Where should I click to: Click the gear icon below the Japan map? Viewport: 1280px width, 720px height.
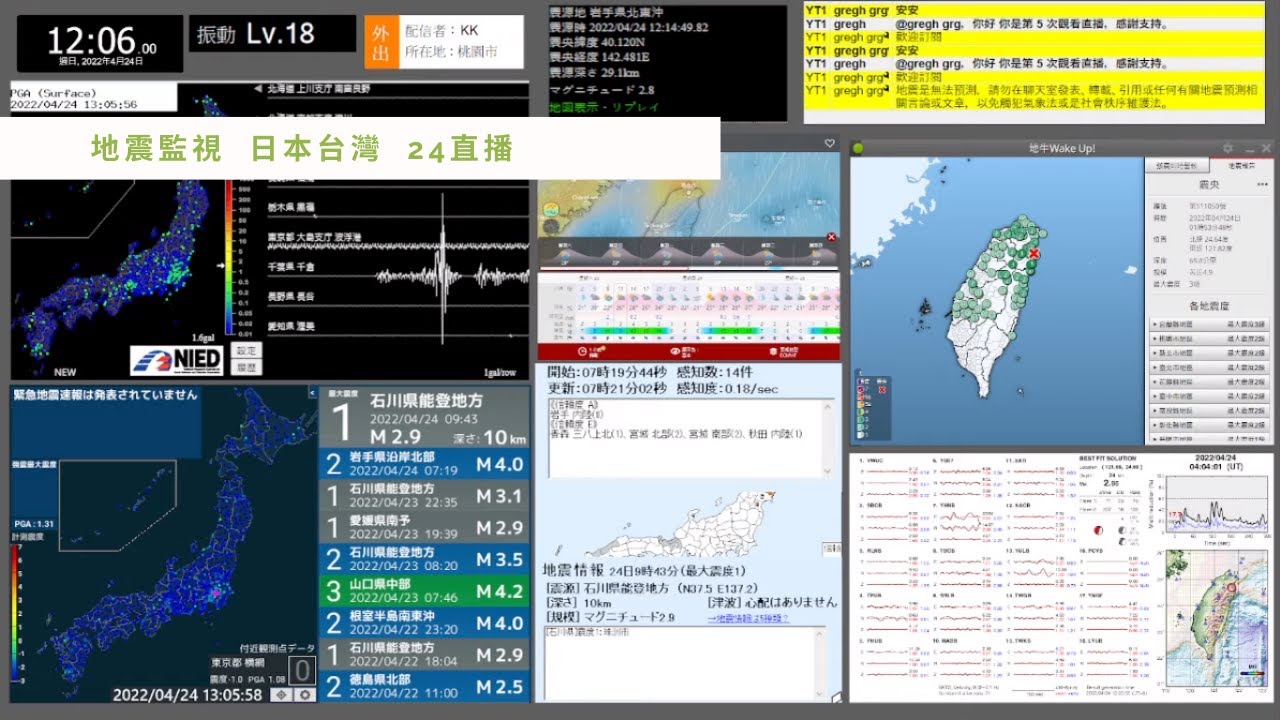(x=305, y=694)
